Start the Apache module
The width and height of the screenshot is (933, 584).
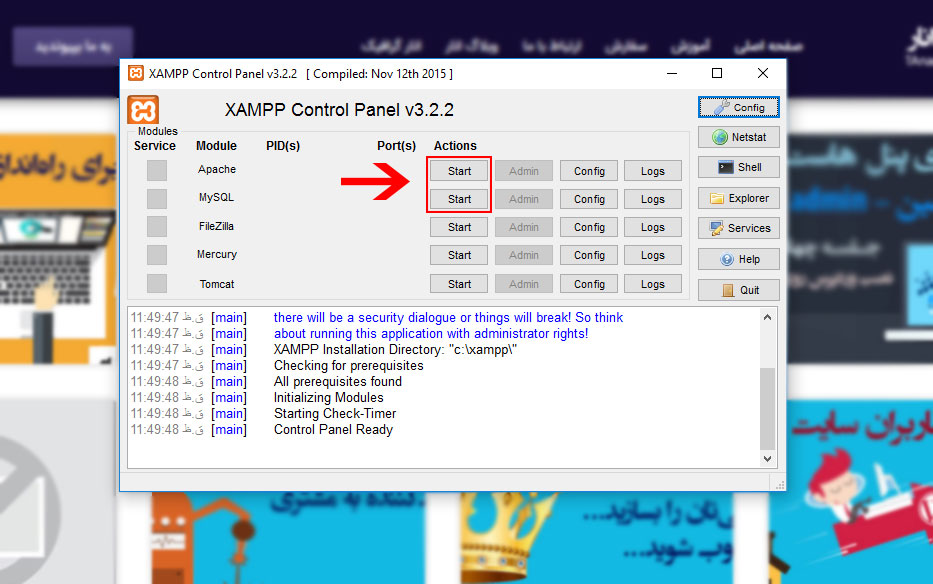click(459, 171)
